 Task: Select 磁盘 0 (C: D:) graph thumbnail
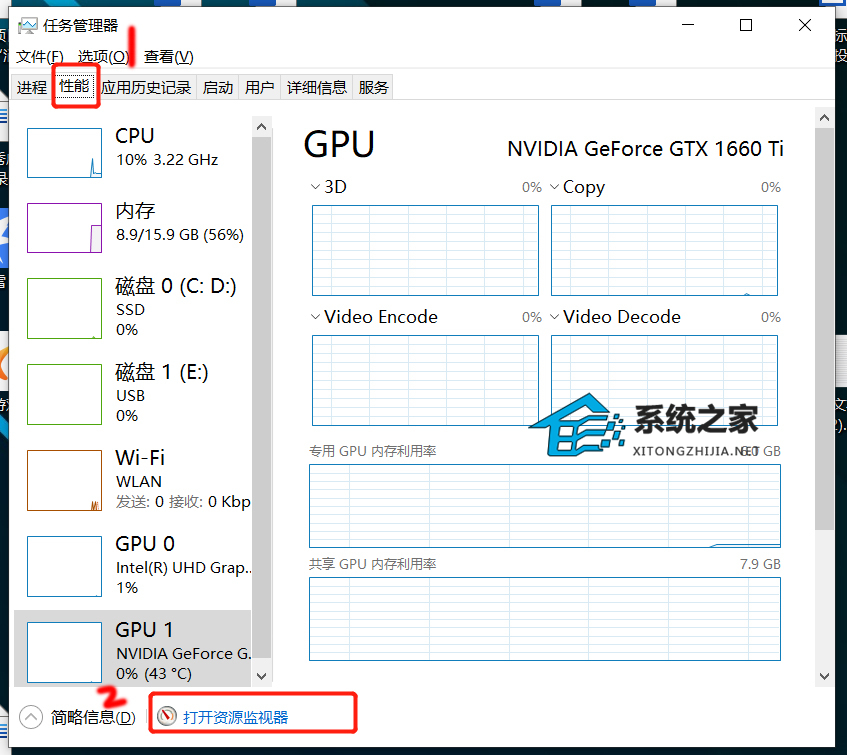(64, 308)
